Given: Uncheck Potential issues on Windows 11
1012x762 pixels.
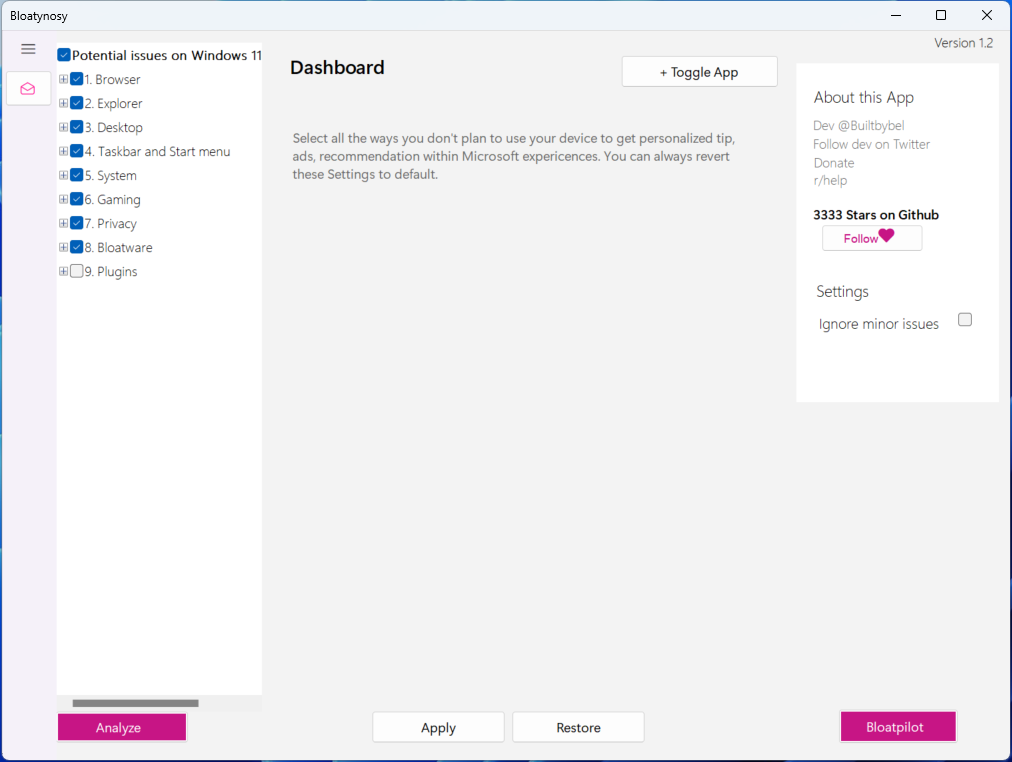Looking at the screenshot, I should pyautogui.click(x=63, y=55).
